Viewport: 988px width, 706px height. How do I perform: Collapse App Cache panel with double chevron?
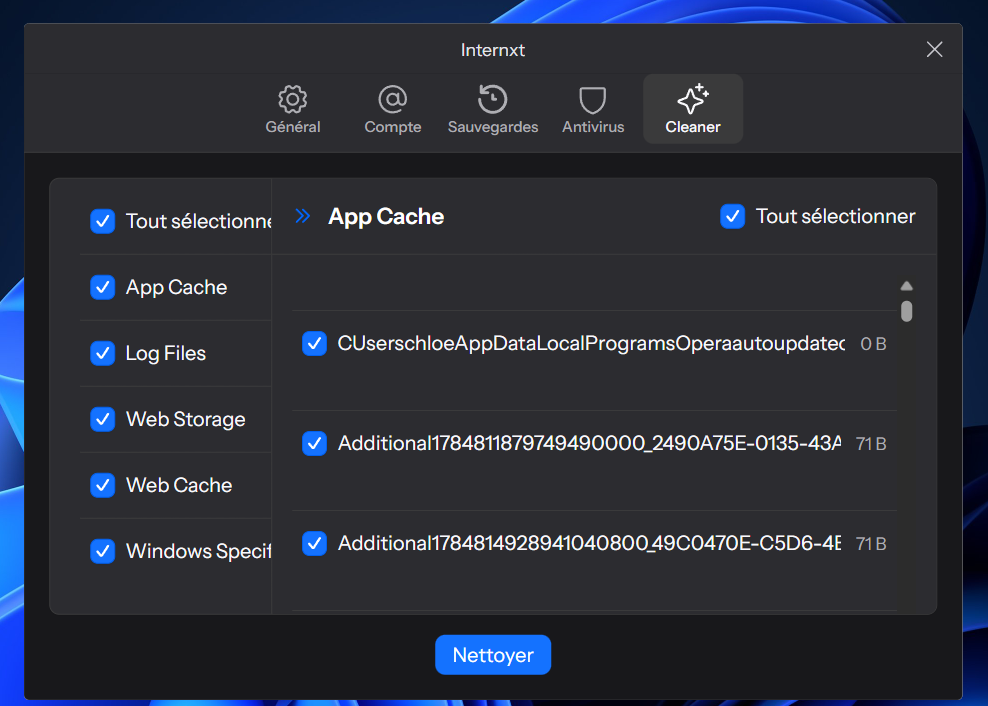(x=303, y=216)
